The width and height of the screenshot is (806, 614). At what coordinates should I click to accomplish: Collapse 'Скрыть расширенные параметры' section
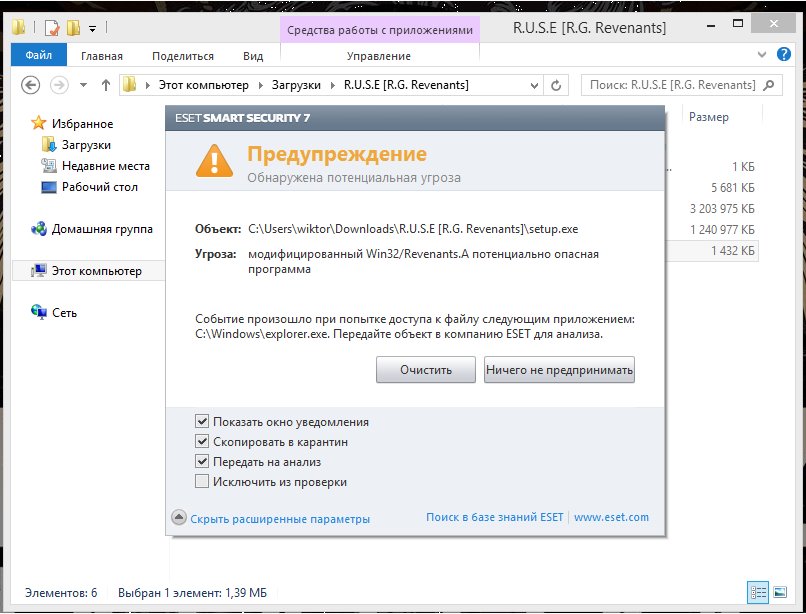[x=271, y=519]
